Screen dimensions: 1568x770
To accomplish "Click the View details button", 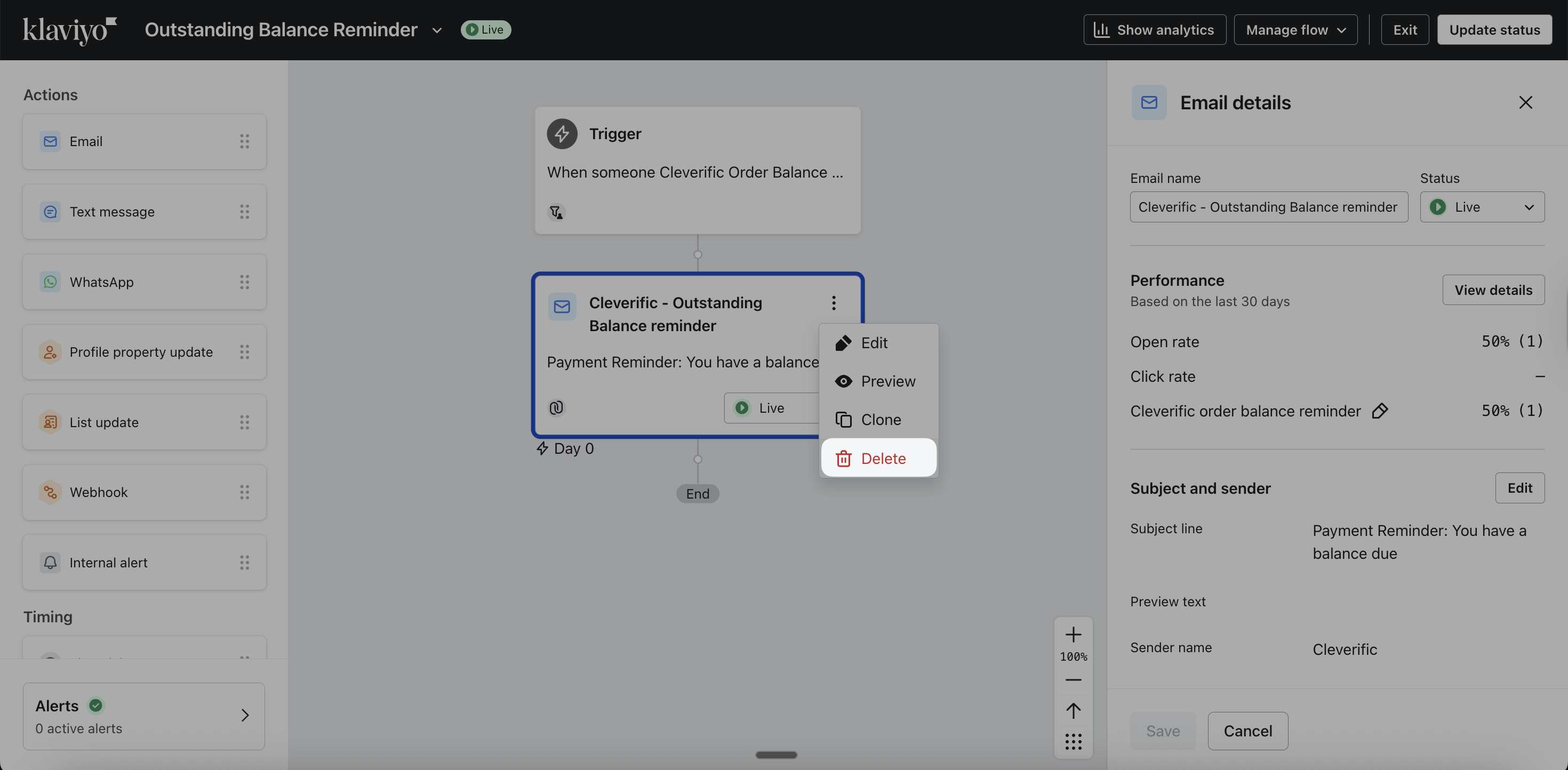I will (1492, 290).
